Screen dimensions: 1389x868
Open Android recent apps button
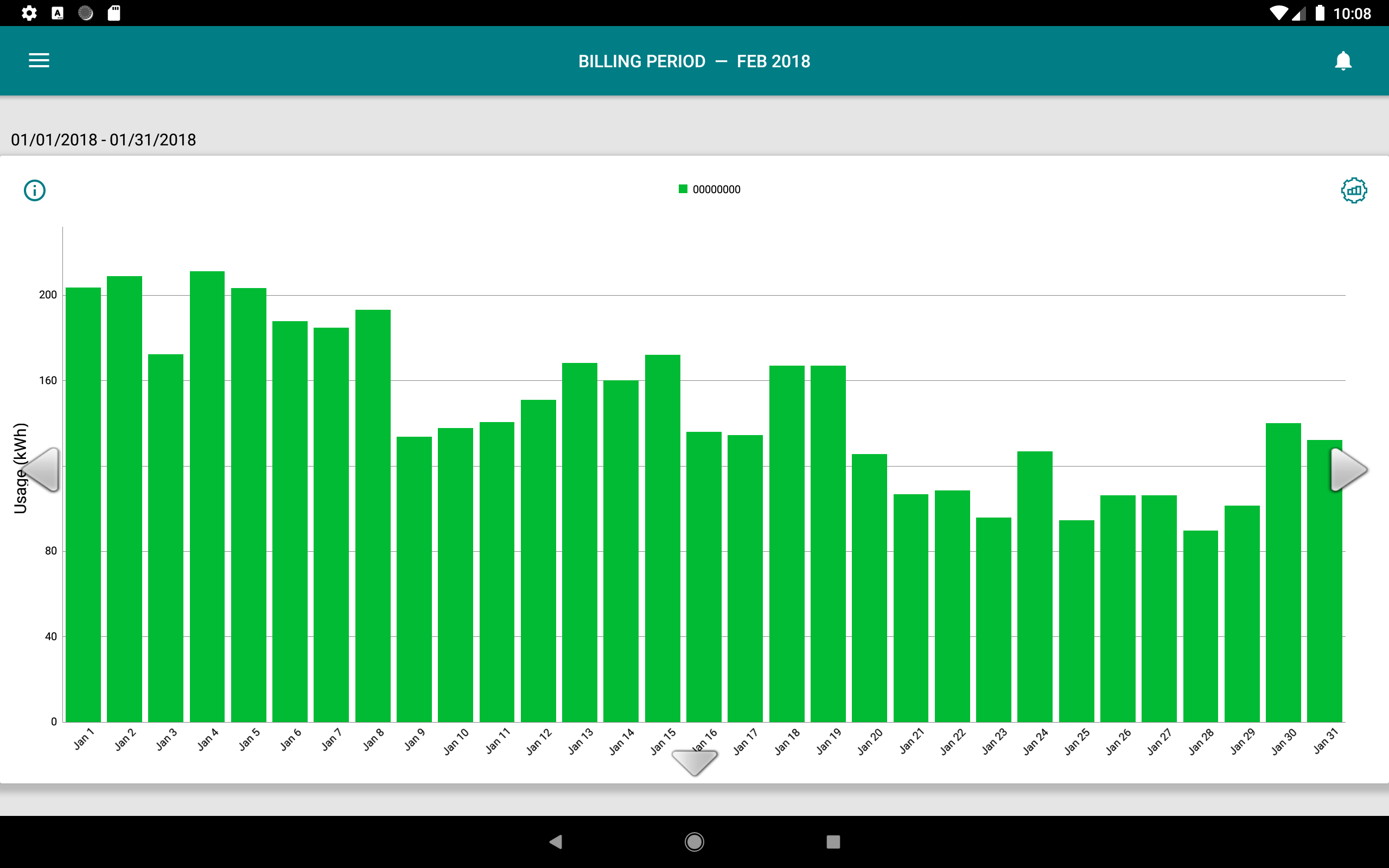833,842
